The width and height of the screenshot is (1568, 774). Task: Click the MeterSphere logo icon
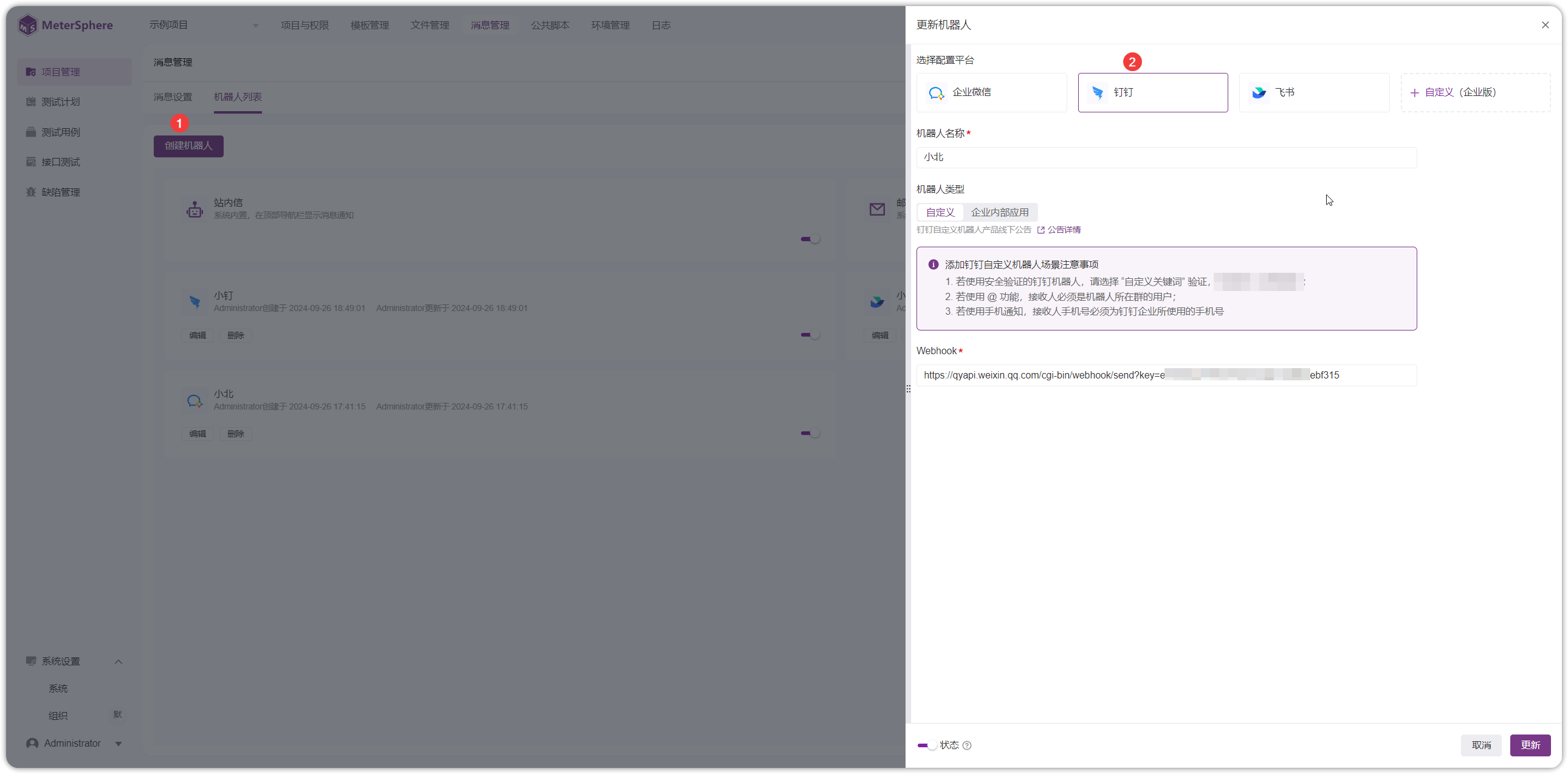pos(27,25)
